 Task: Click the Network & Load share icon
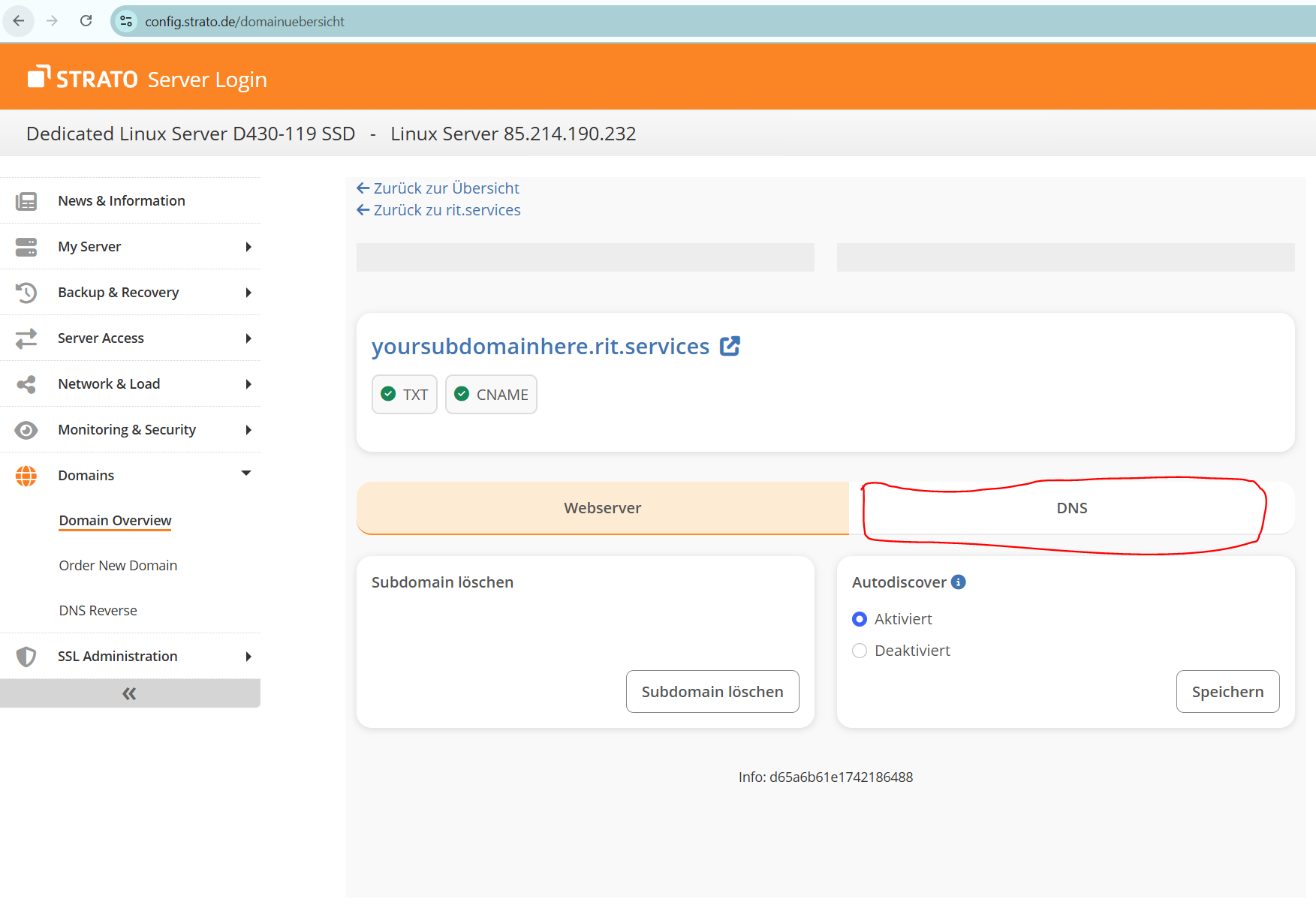coord(26,384)
